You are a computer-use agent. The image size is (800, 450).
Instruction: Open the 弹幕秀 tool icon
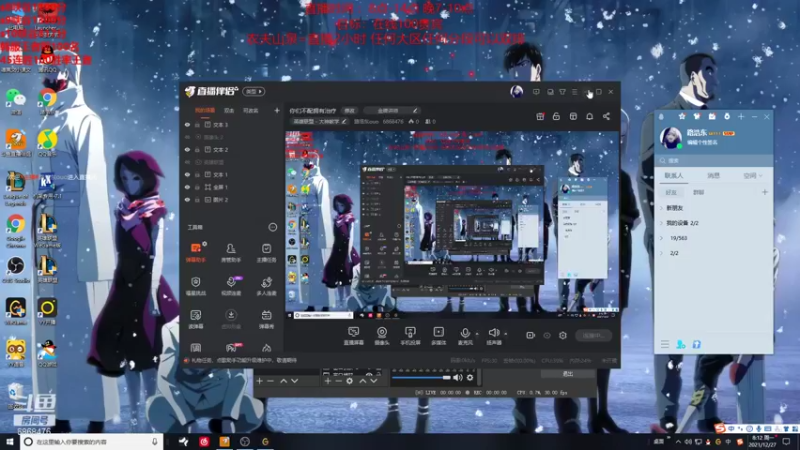[266, 319]
